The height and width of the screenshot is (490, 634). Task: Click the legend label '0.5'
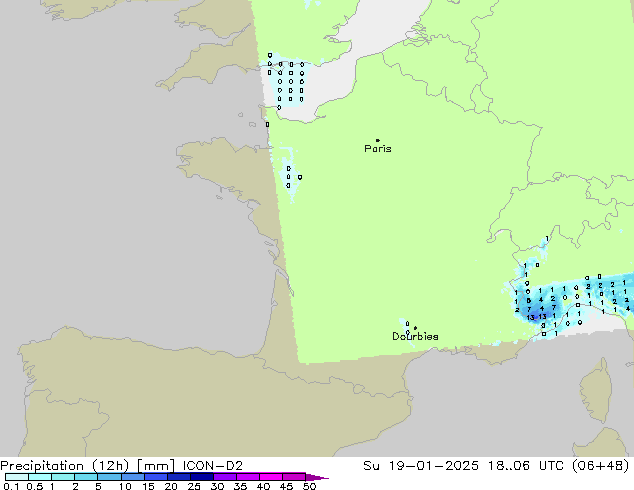[x=34, y=486]
